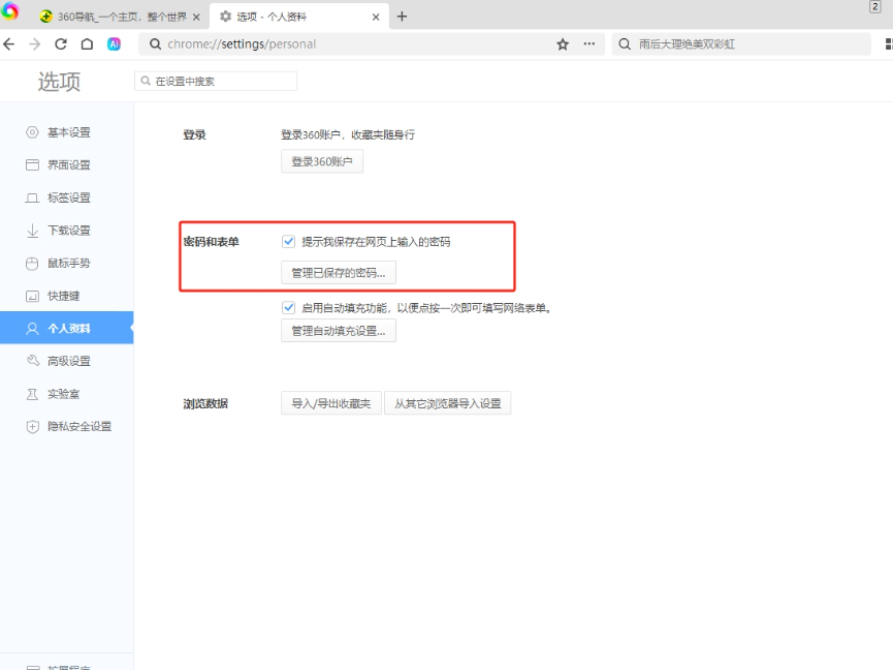
Task: Open 管理已保存的密码 dialog
Action: [x=338, y=272]
